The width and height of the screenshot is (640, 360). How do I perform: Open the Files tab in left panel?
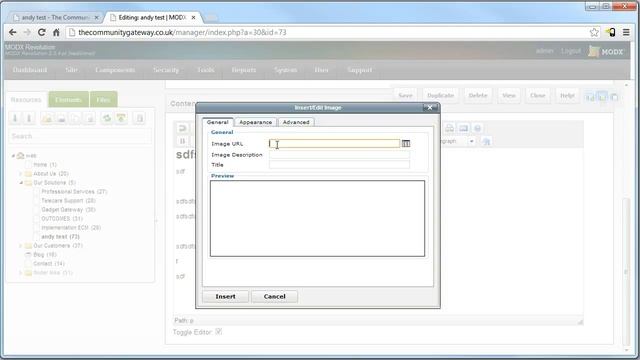coord(103,100)
